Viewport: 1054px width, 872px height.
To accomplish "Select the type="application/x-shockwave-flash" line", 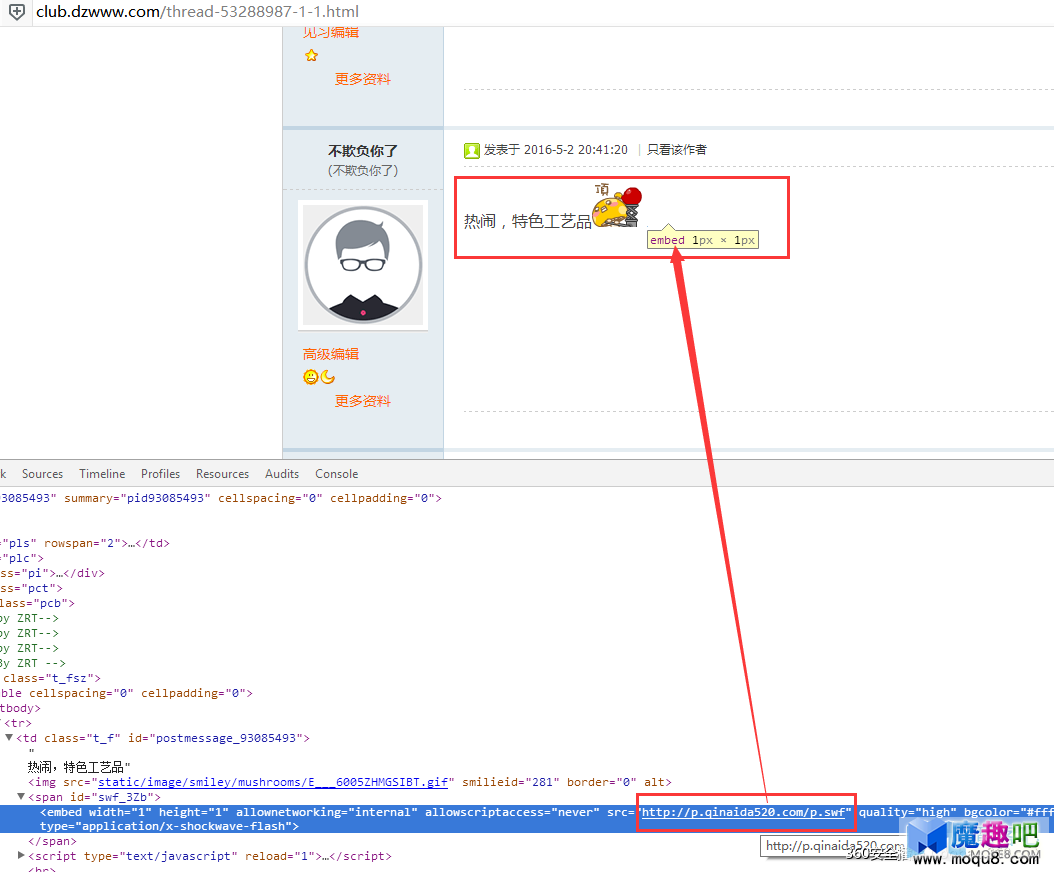I will tap(169, 826).
